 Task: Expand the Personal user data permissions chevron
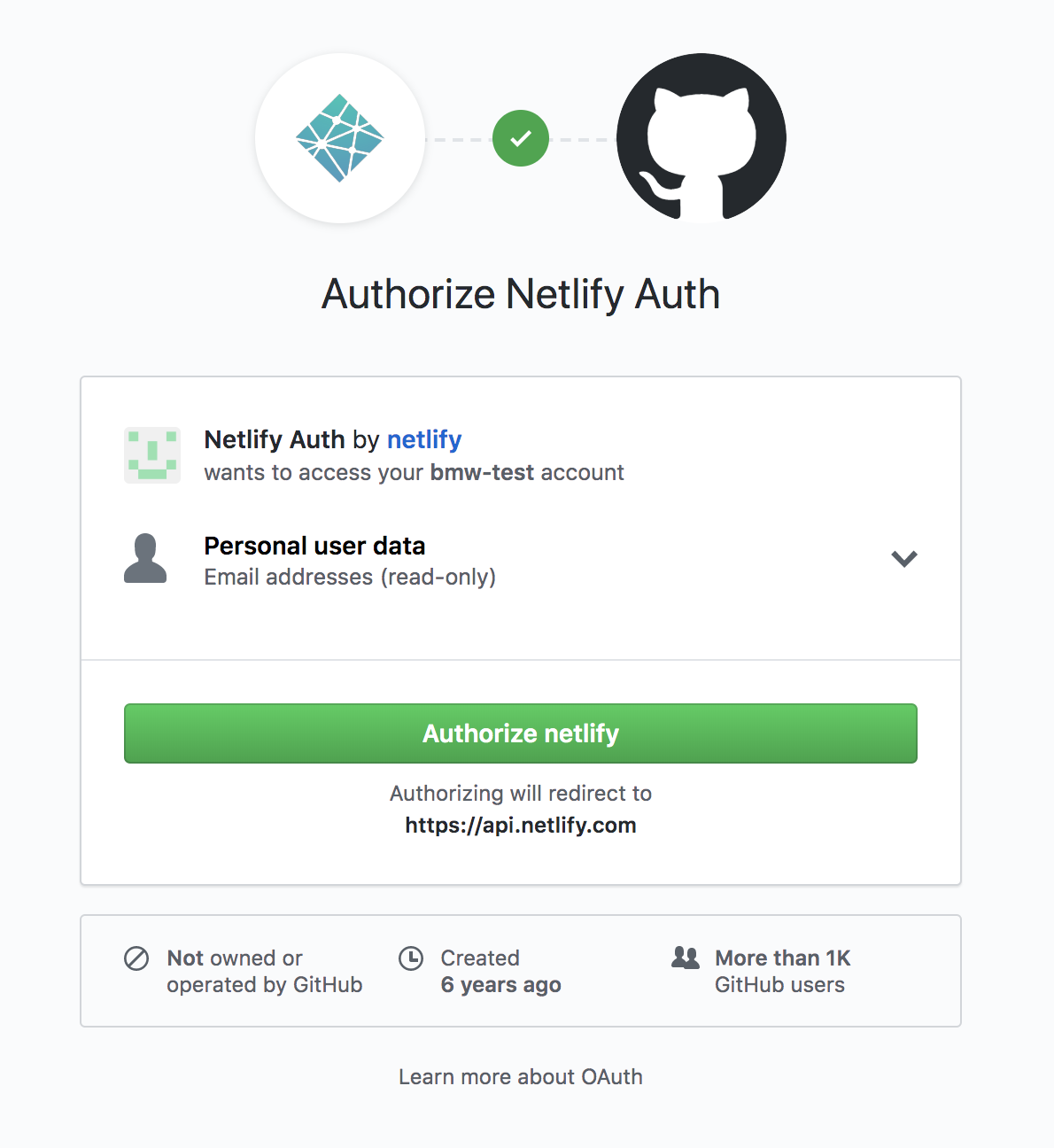(904, 559)
